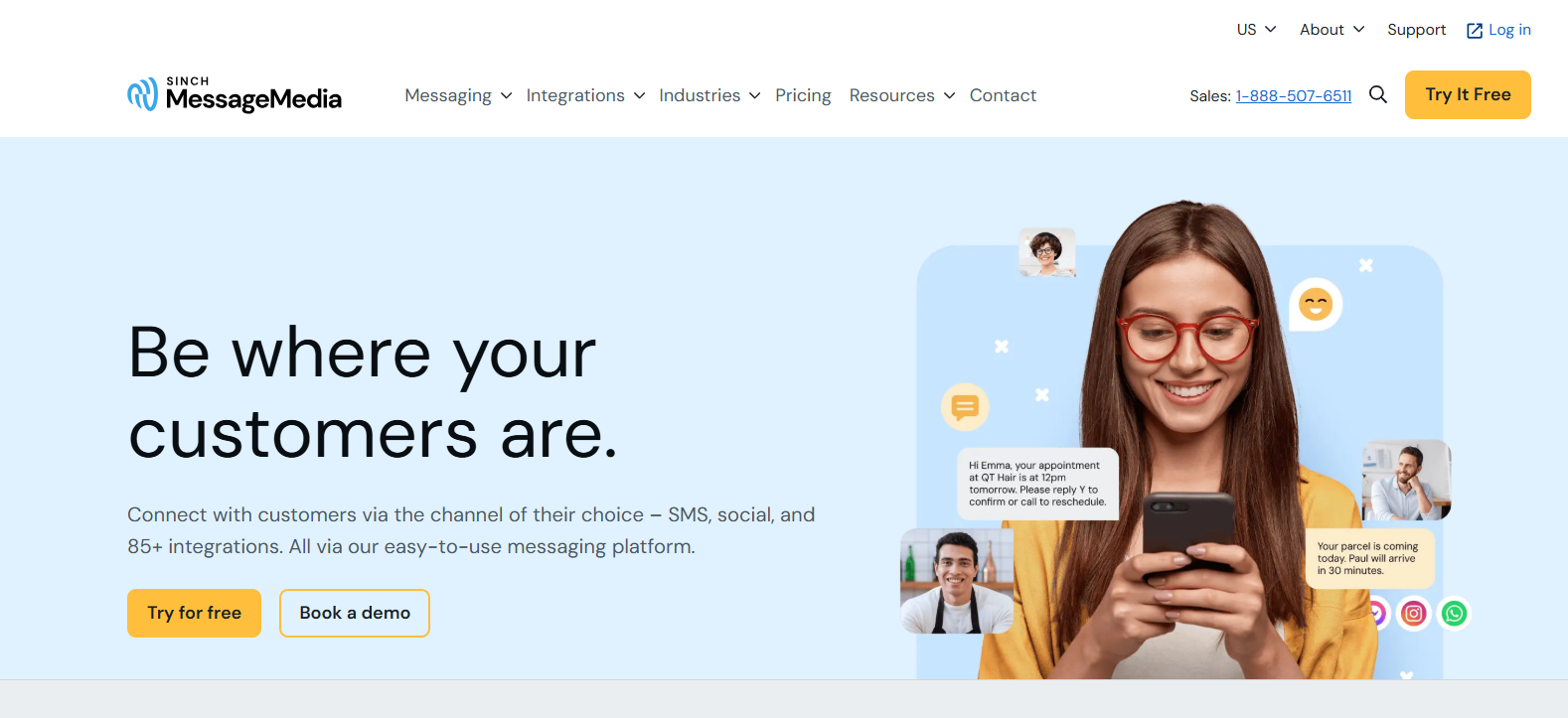
Task: Click the appointment reminder message bubble
Action: point(1037,484)
